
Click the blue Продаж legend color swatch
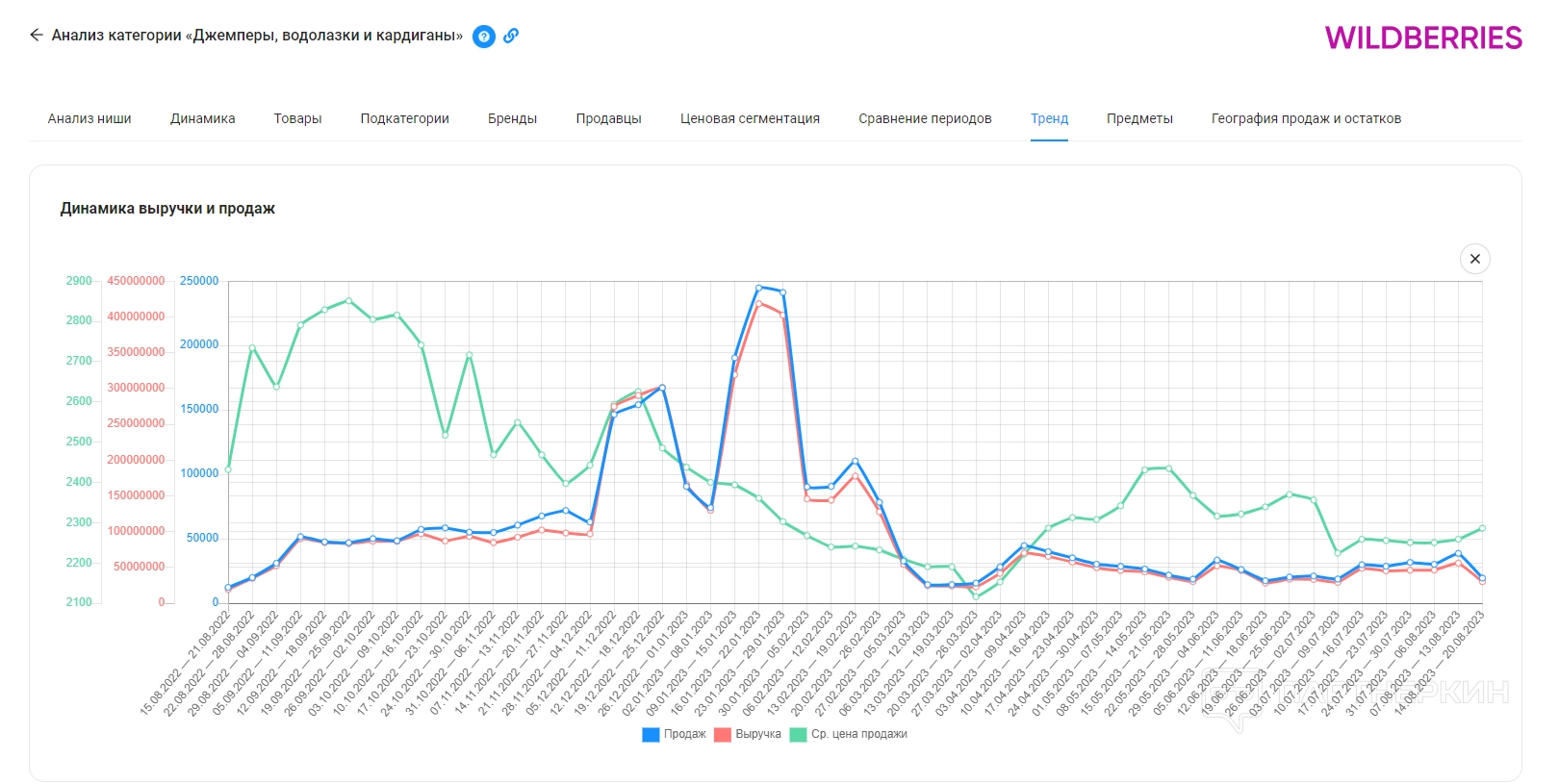651,735
